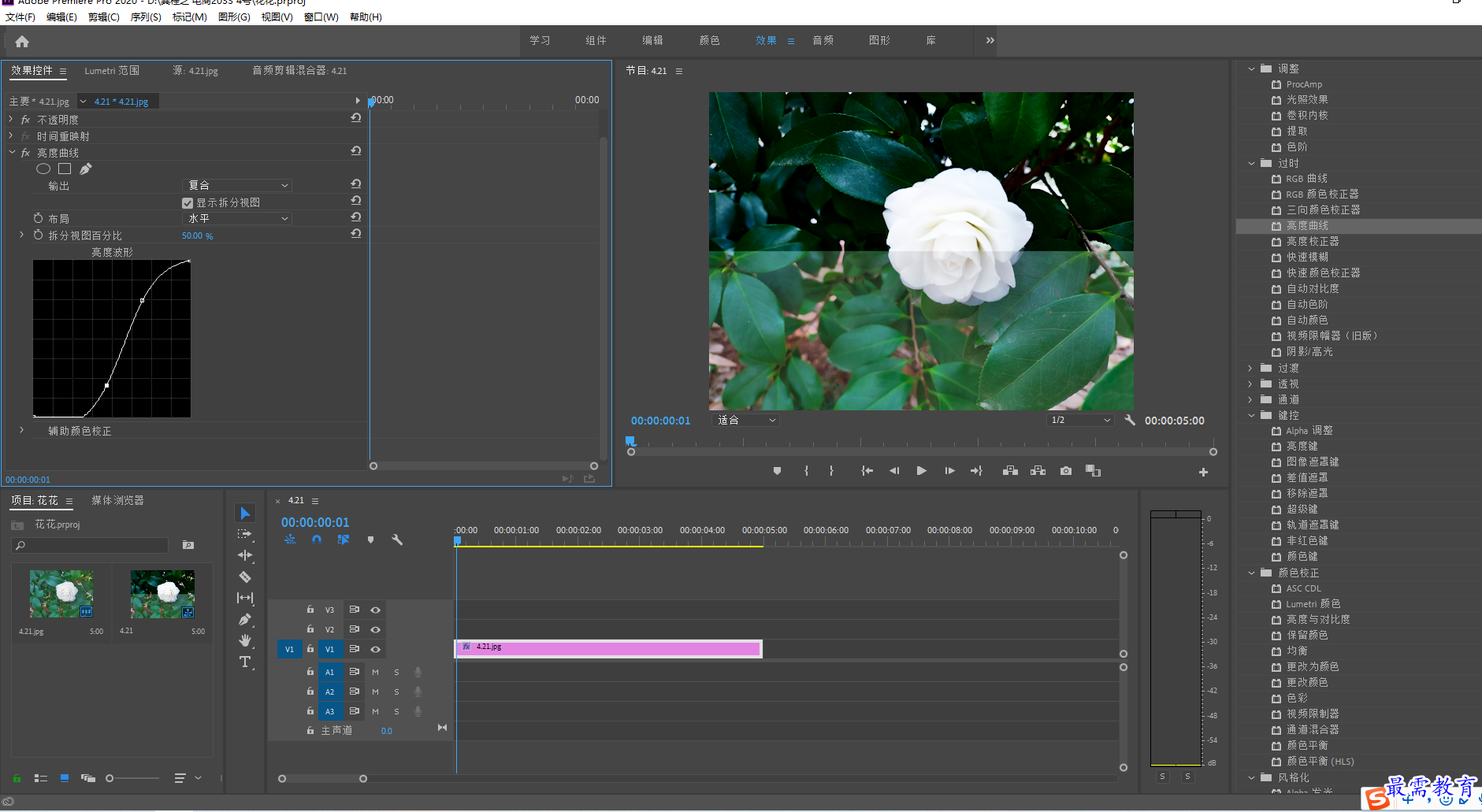Step forward one frame
1482x812 pixels.
[x=949, y=471]
